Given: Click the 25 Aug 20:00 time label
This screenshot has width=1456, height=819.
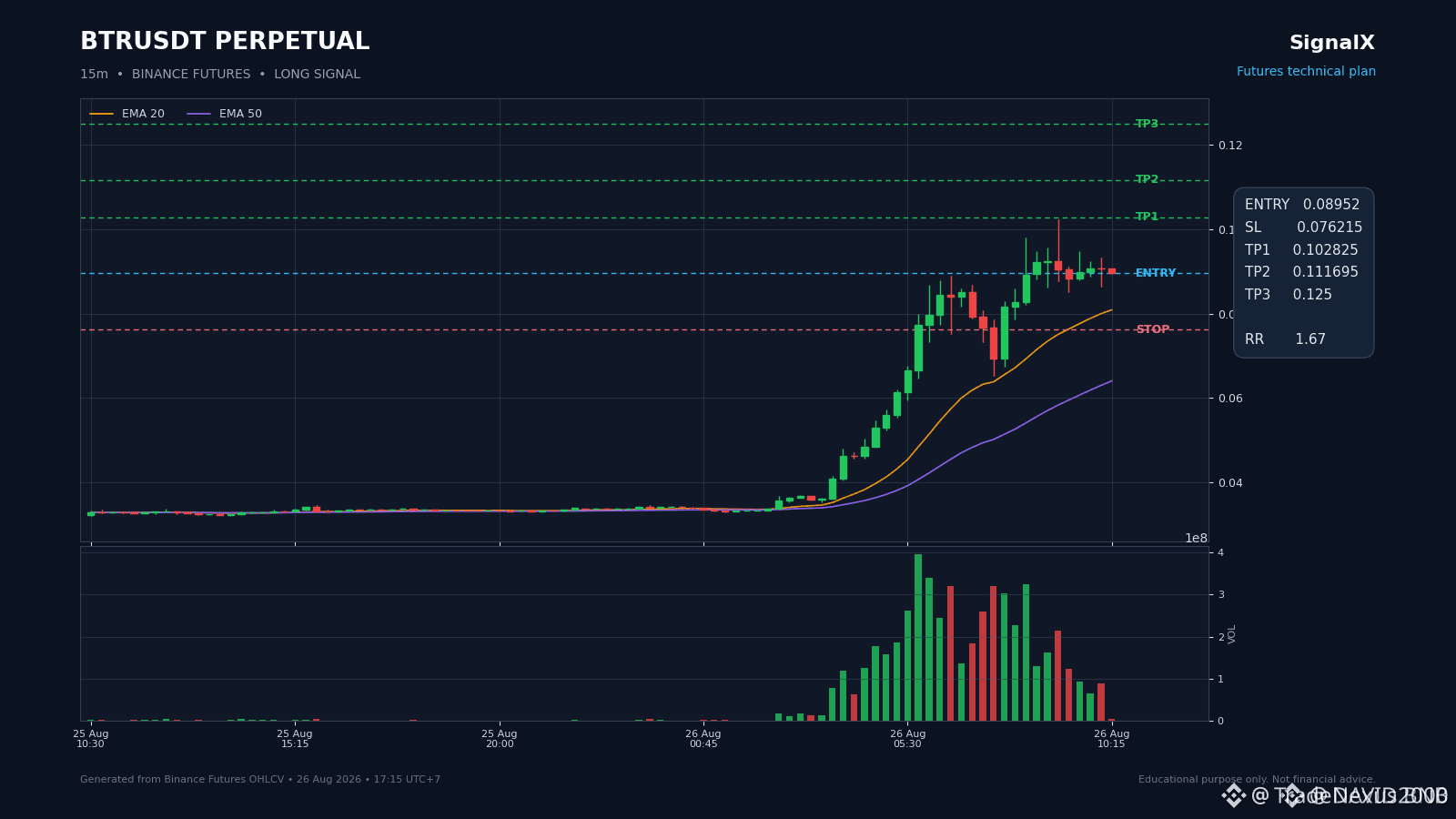Looking at the screenshot, I should (500, 739).
